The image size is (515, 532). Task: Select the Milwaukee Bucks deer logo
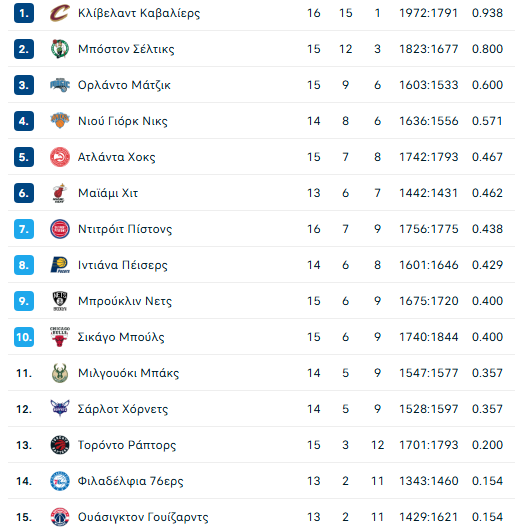pos(60,373)
